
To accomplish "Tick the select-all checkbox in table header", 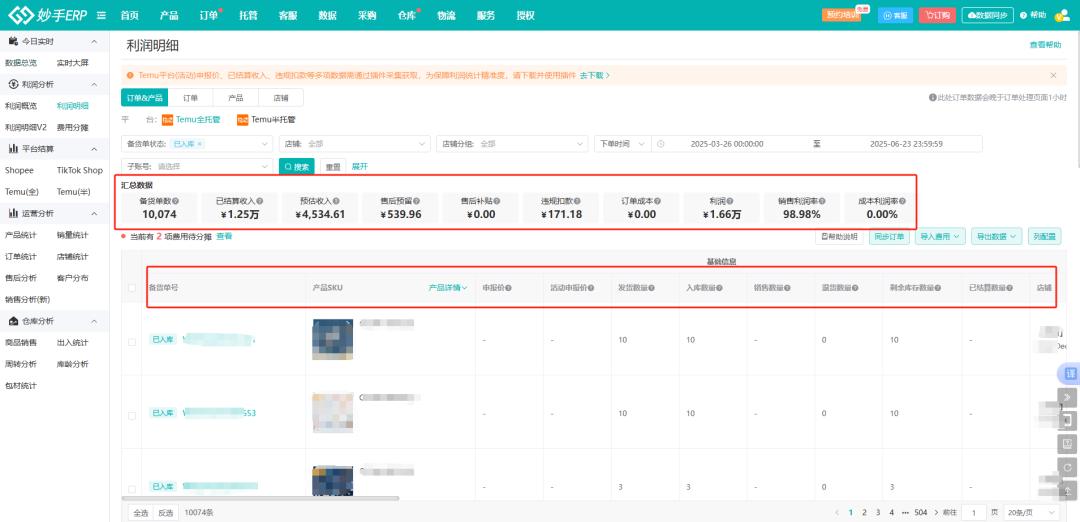I will coord(132,288).
